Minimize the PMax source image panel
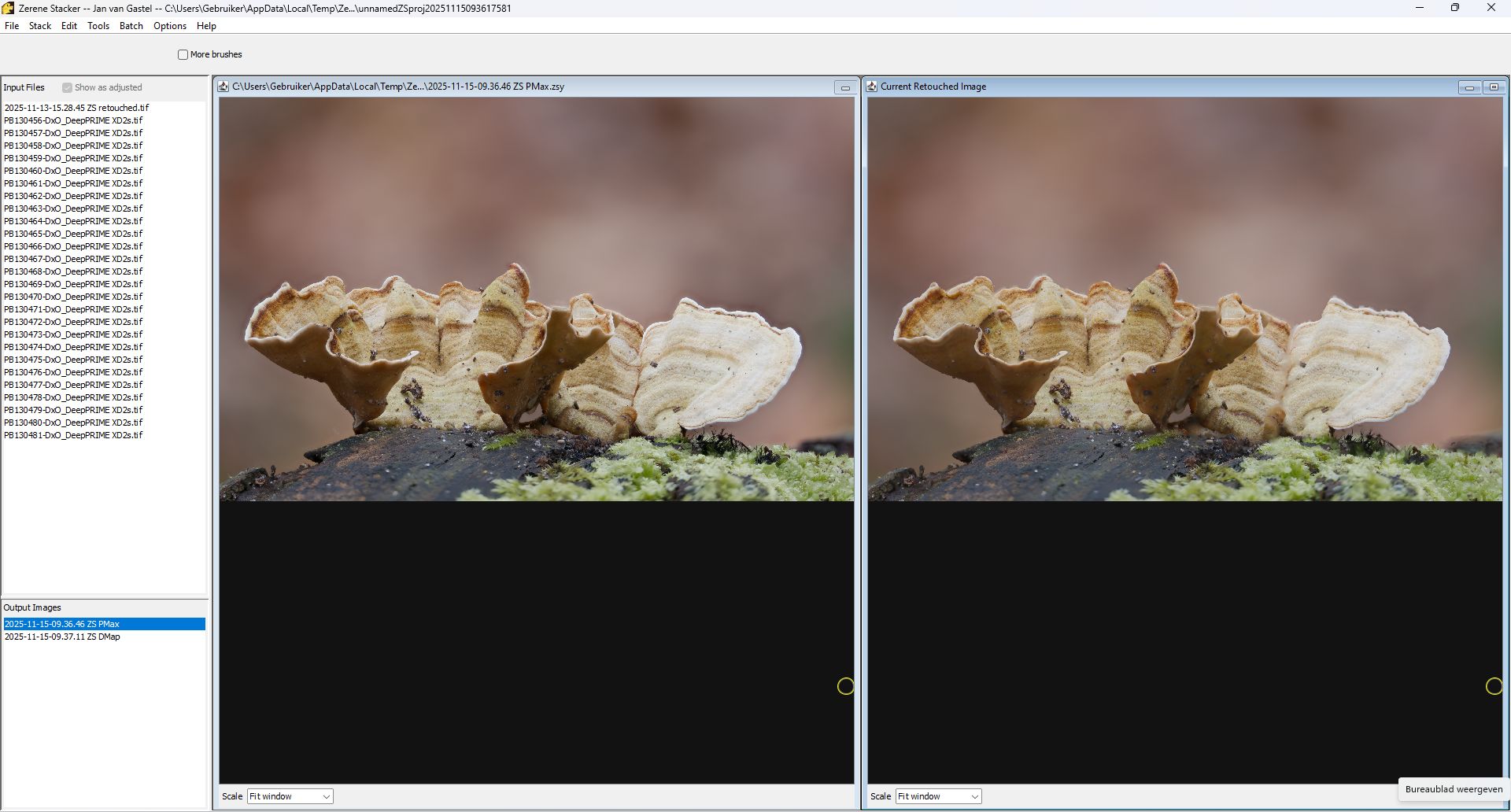This screenshot has height=812, width=1511. pos(845,87)
